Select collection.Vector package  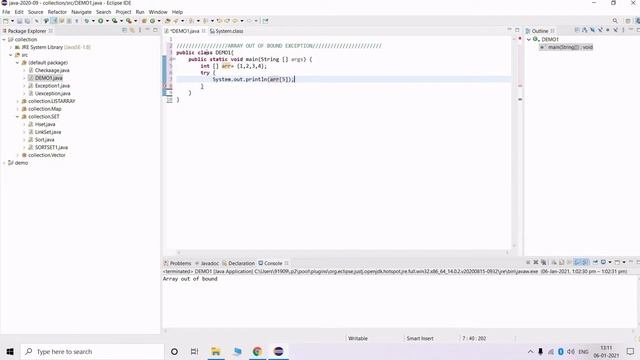click(x=44, y=156)
